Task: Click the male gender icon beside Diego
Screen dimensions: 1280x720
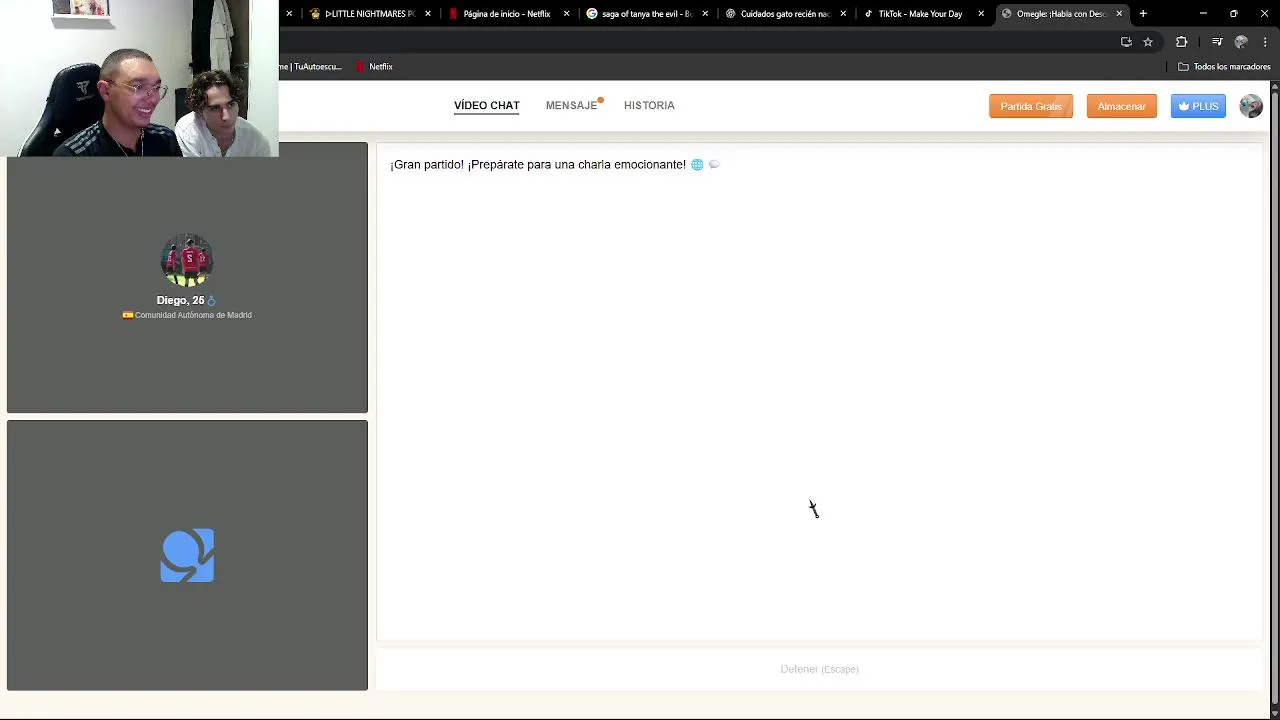Action: click(211, 300)
